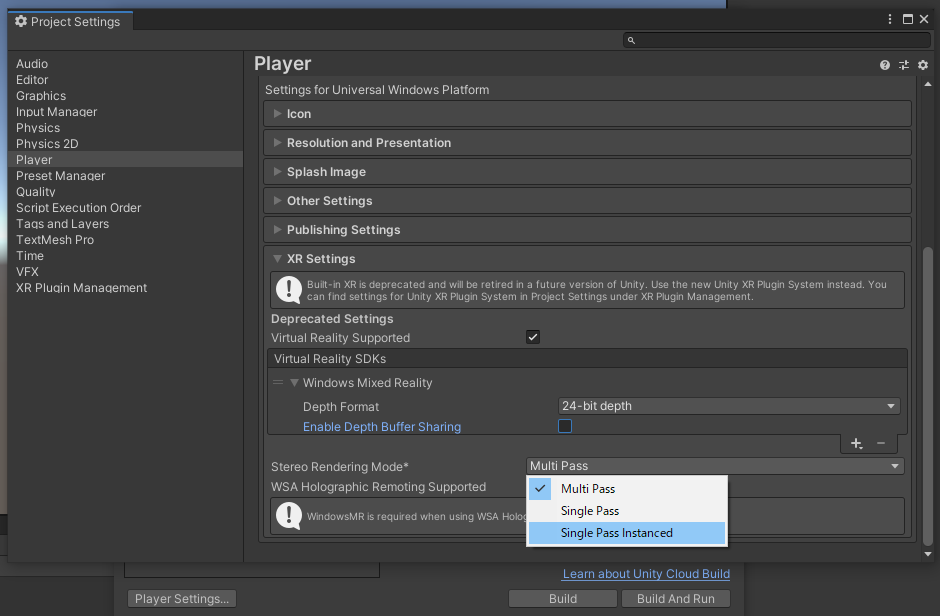The width and height of the screenshot is (940, 616).
Task: Open the gear settings icon for Player
Action: [922, 64]
